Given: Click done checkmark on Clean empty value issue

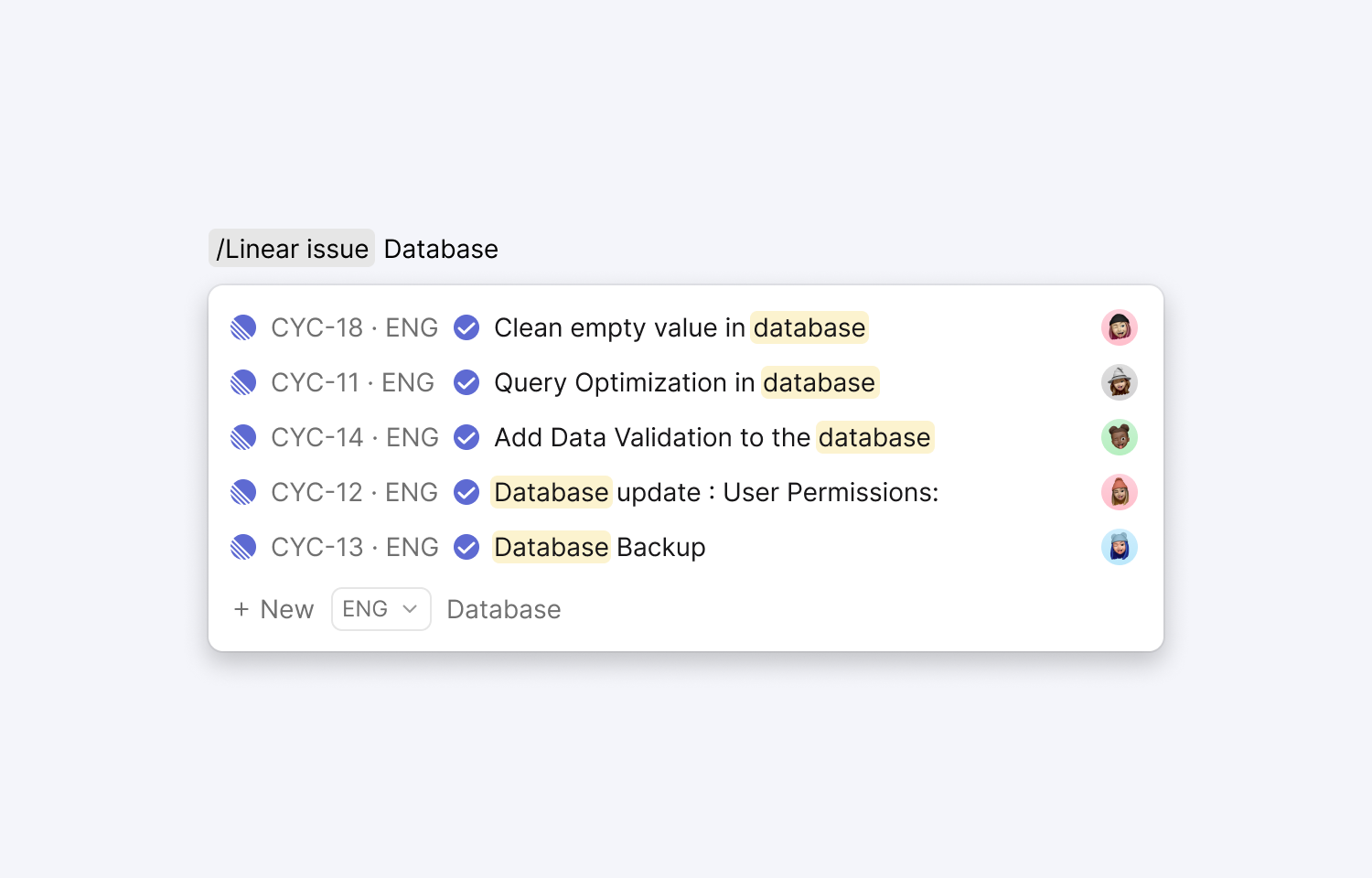Looking at the screenshot, I should pyautogui.click(x=466, y=327).
